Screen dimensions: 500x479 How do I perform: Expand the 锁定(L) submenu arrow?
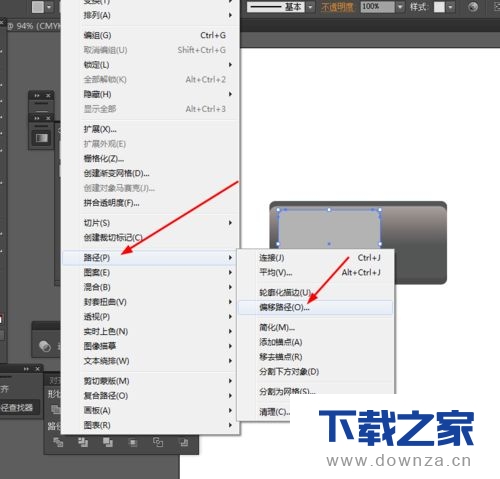pyautogui.click(x=230, y=65)
